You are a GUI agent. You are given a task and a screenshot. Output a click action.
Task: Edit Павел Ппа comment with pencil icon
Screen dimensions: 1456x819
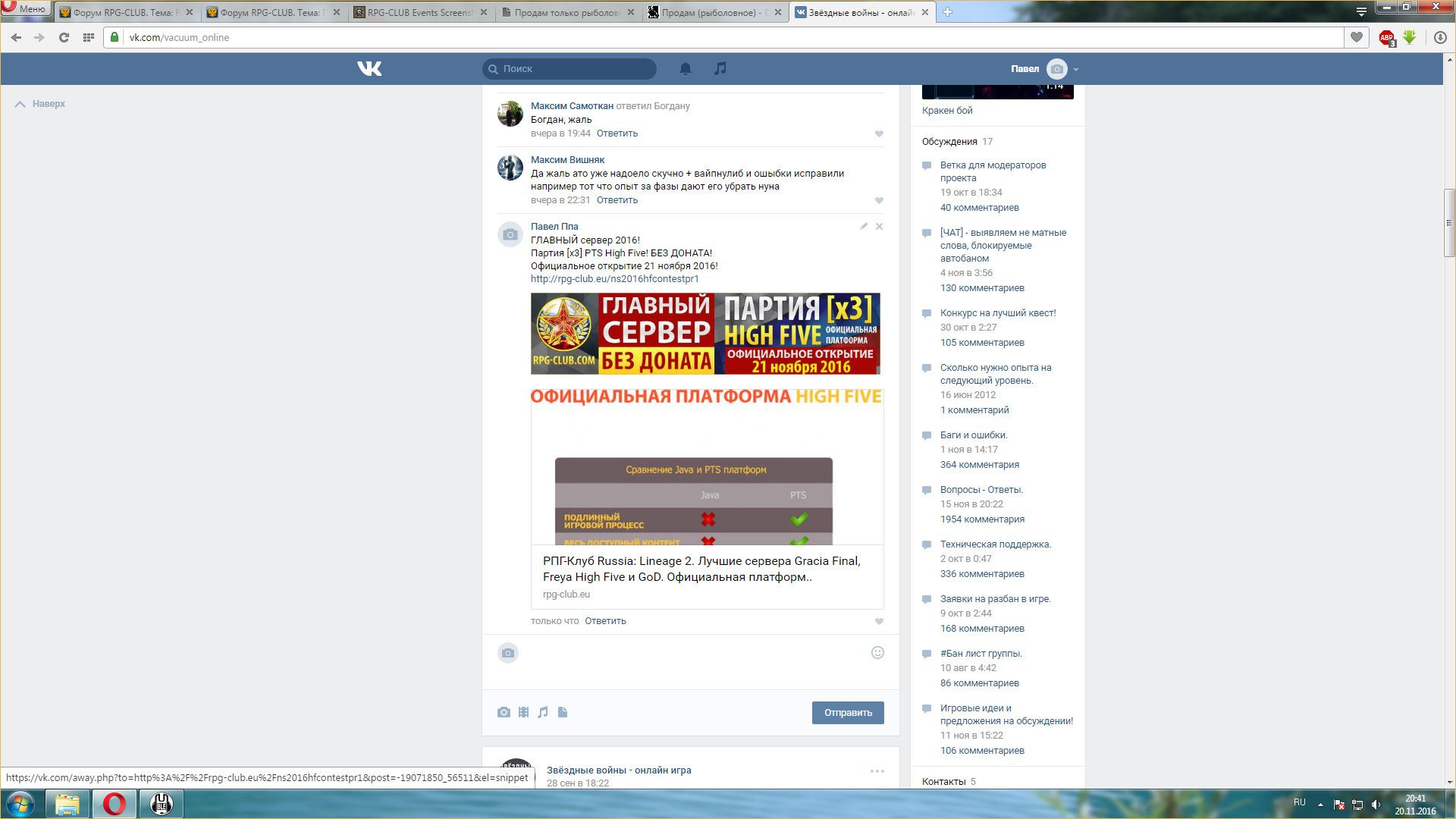click(864, 226)
